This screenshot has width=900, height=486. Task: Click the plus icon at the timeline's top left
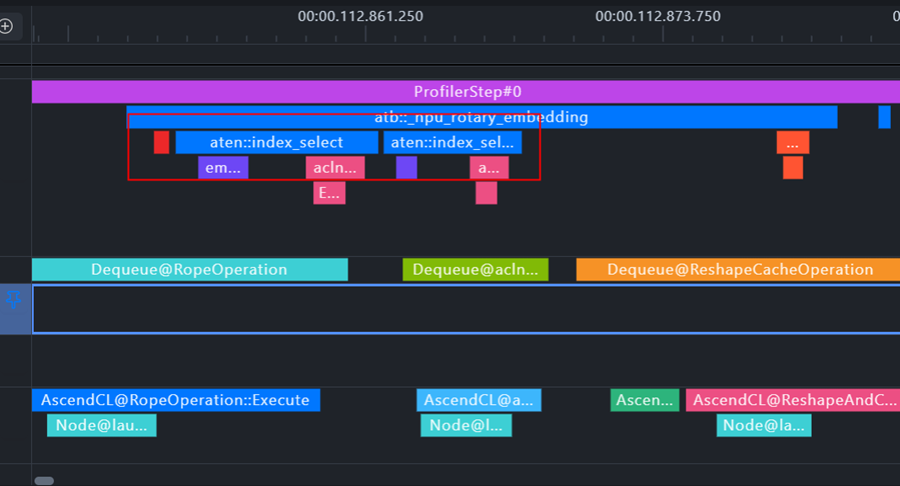coord(6,26)
